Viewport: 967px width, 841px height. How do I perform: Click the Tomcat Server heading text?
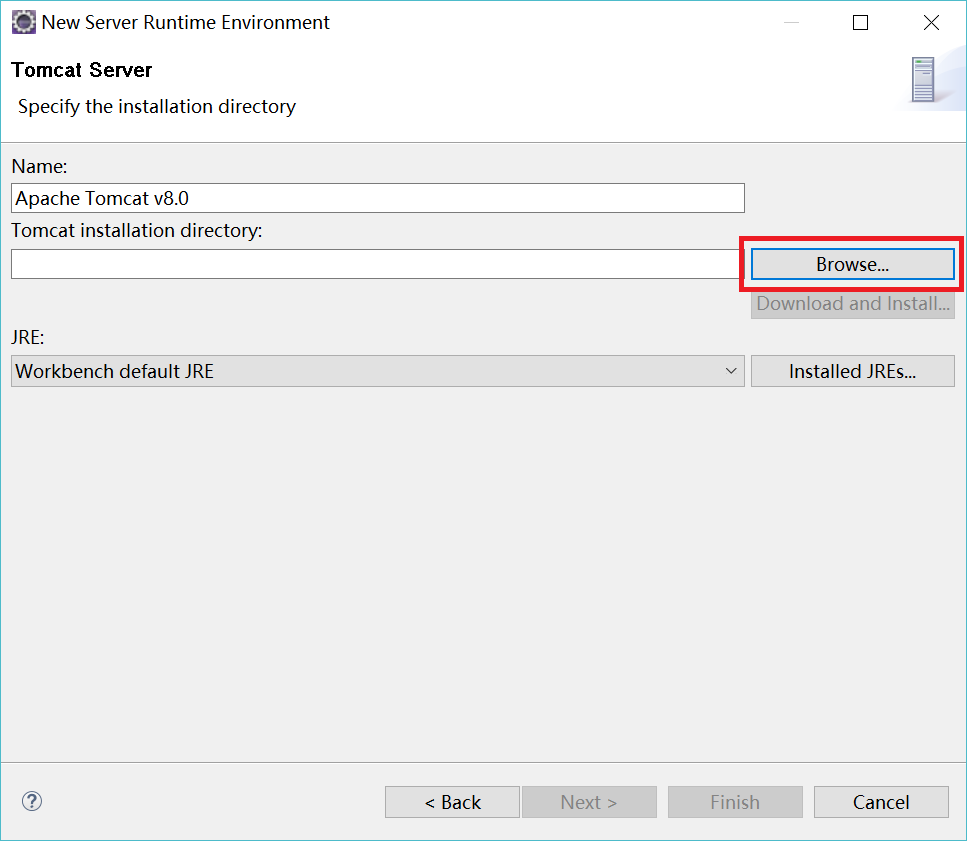[81, 70]
